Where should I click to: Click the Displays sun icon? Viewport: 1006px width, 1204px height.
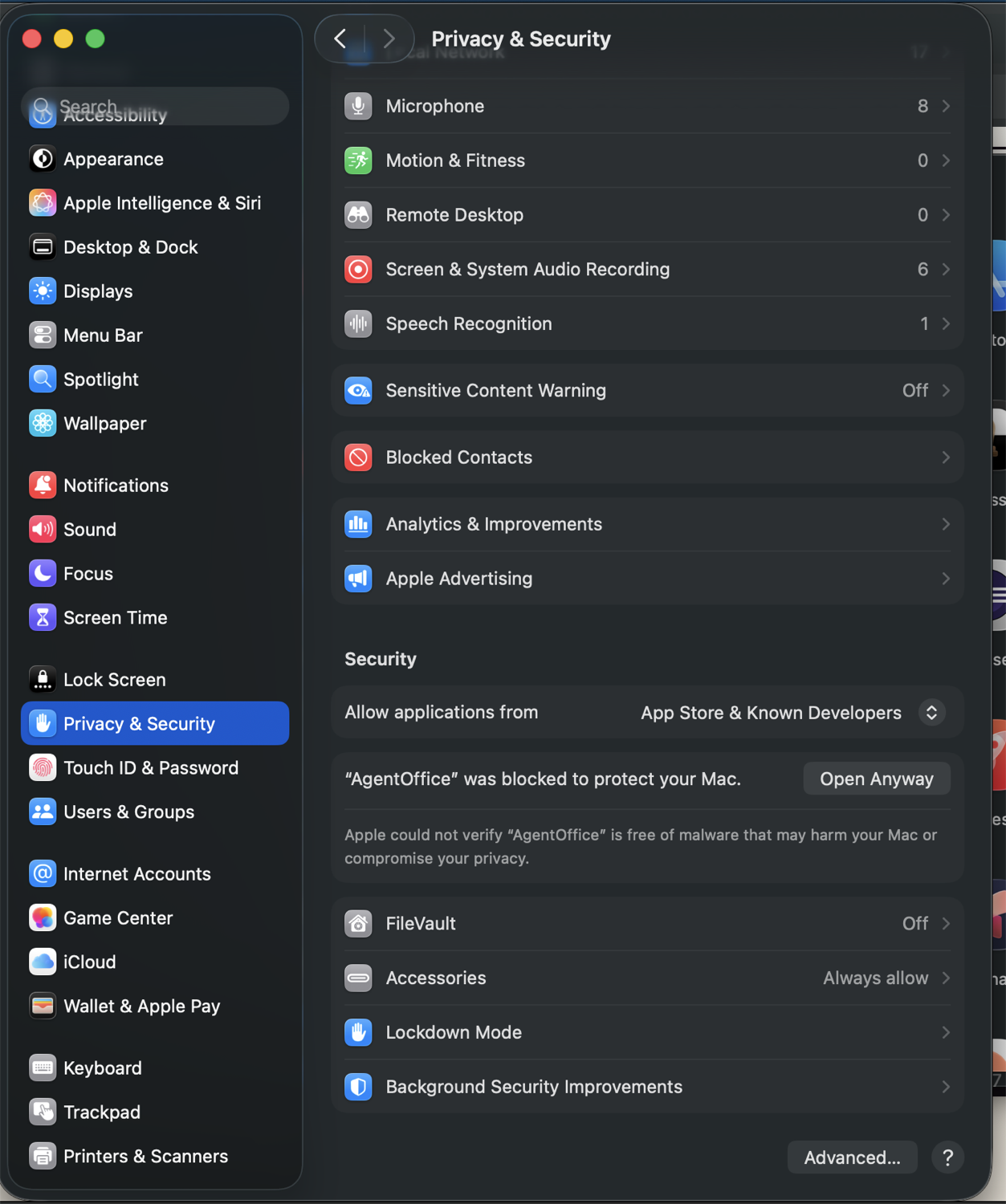coord(43,291)
